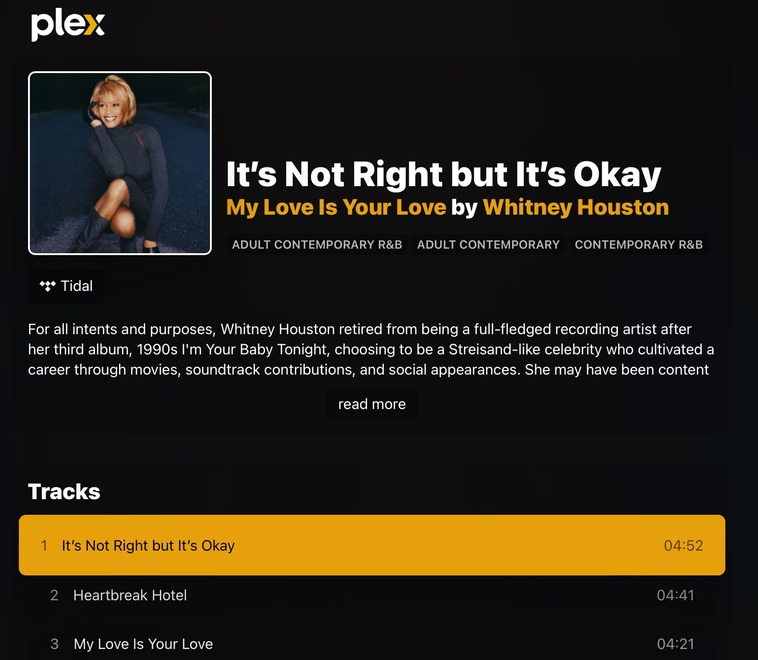Click the It's Not Right but It's Okay title heading
Viewport: 758px width, 660px height.
tap(443, 175)
